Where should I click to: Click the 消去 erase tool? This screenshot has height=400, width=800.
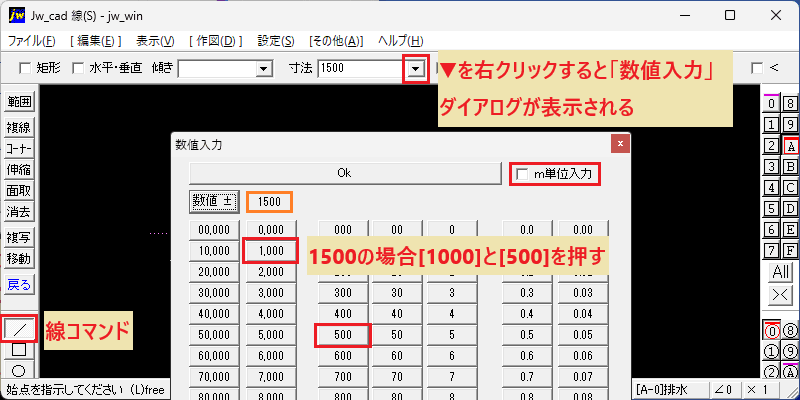[19, 212]
